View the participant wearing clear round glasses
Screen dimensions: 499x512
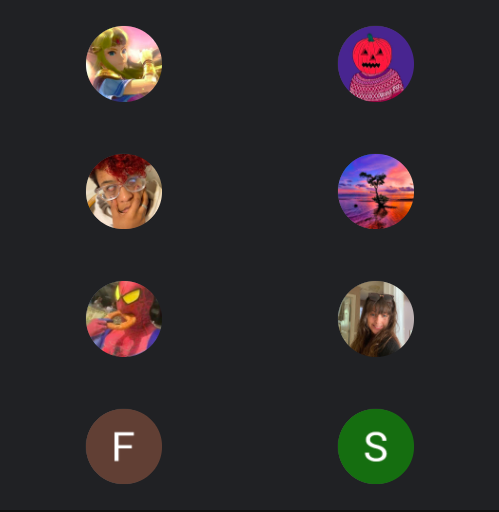124,191
